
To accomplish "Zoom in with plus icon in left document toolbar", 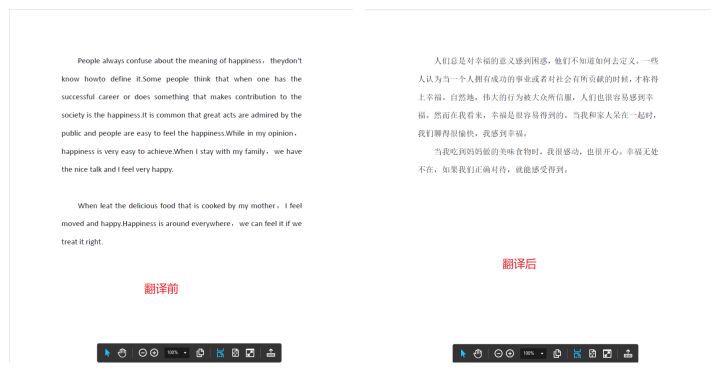I will [x=154, y=353].
